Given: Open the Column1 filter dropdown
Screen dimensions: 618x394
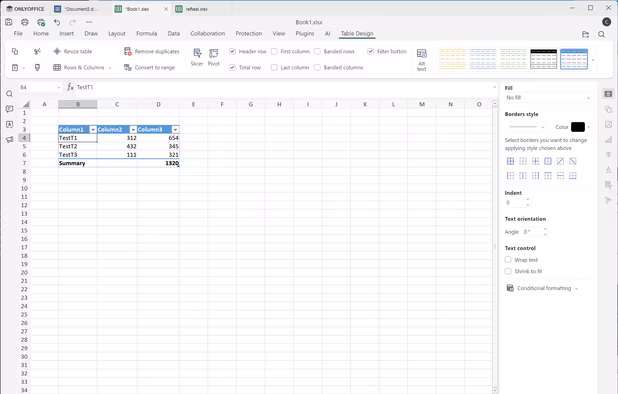Looking at the screenshot, I should coord(93,130).
